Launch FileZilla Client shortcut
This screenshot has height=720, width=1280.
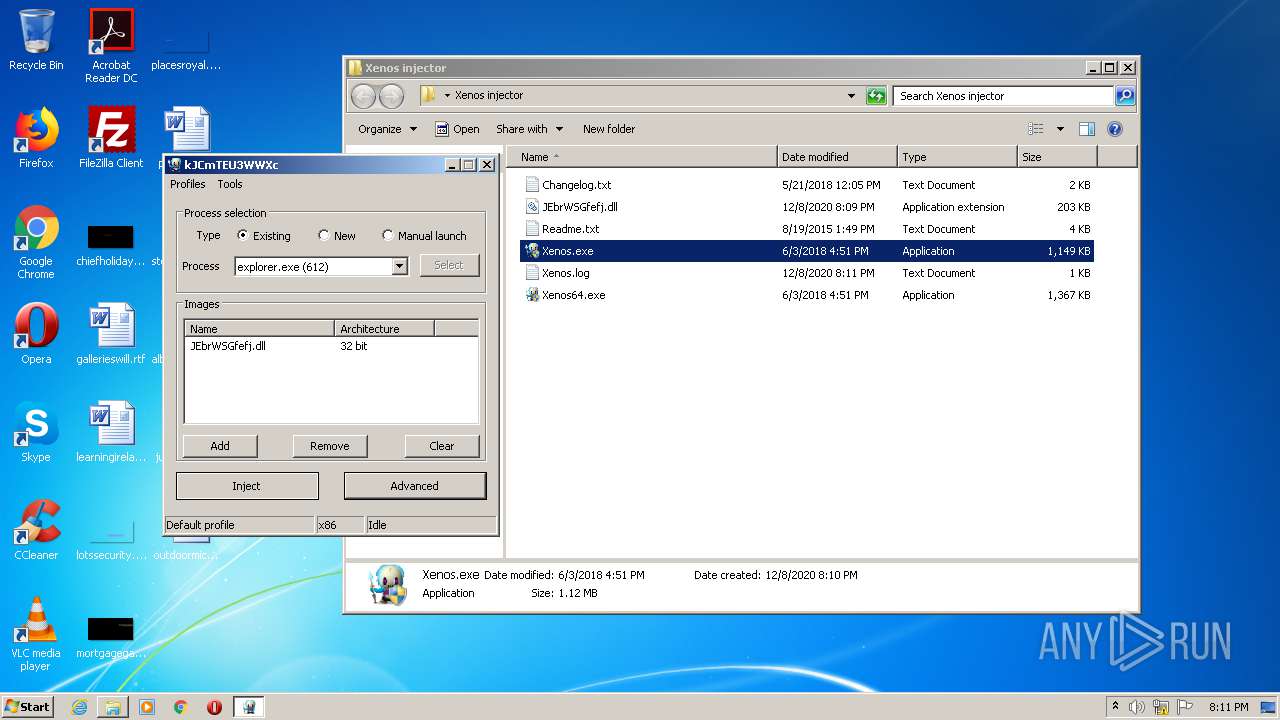tap(111, 138)
